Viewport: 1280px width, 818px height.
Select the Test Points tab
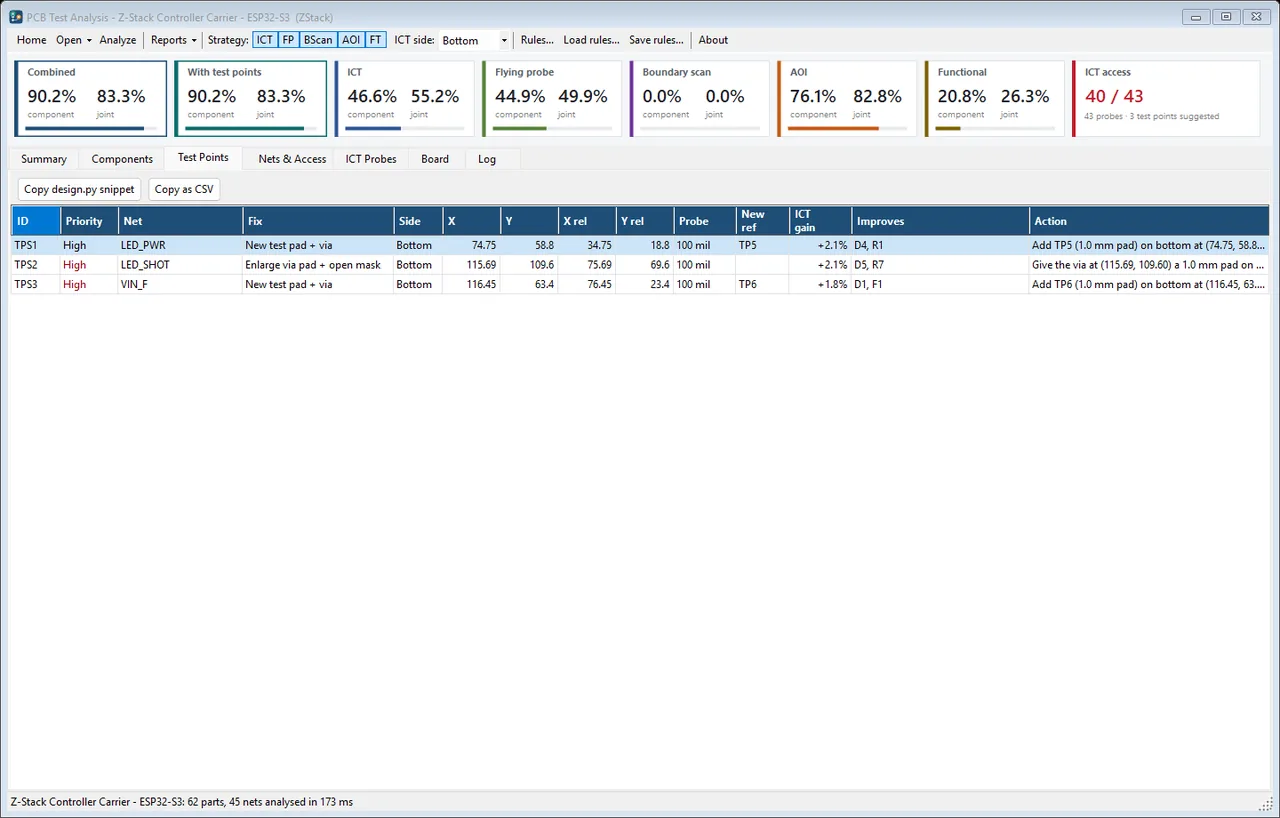(x=203, y=158)
